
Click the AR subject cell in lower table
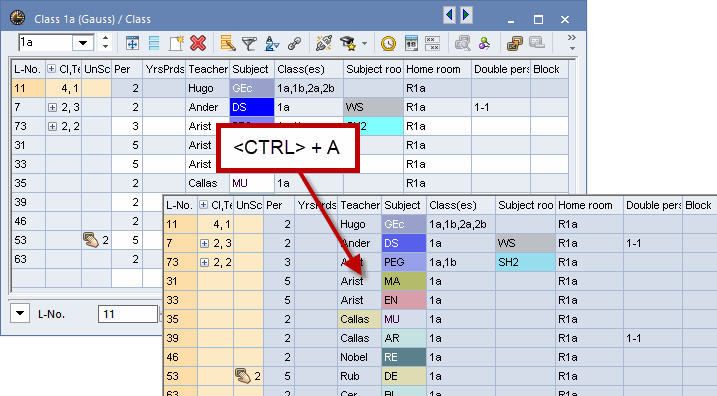pos(404,338)
